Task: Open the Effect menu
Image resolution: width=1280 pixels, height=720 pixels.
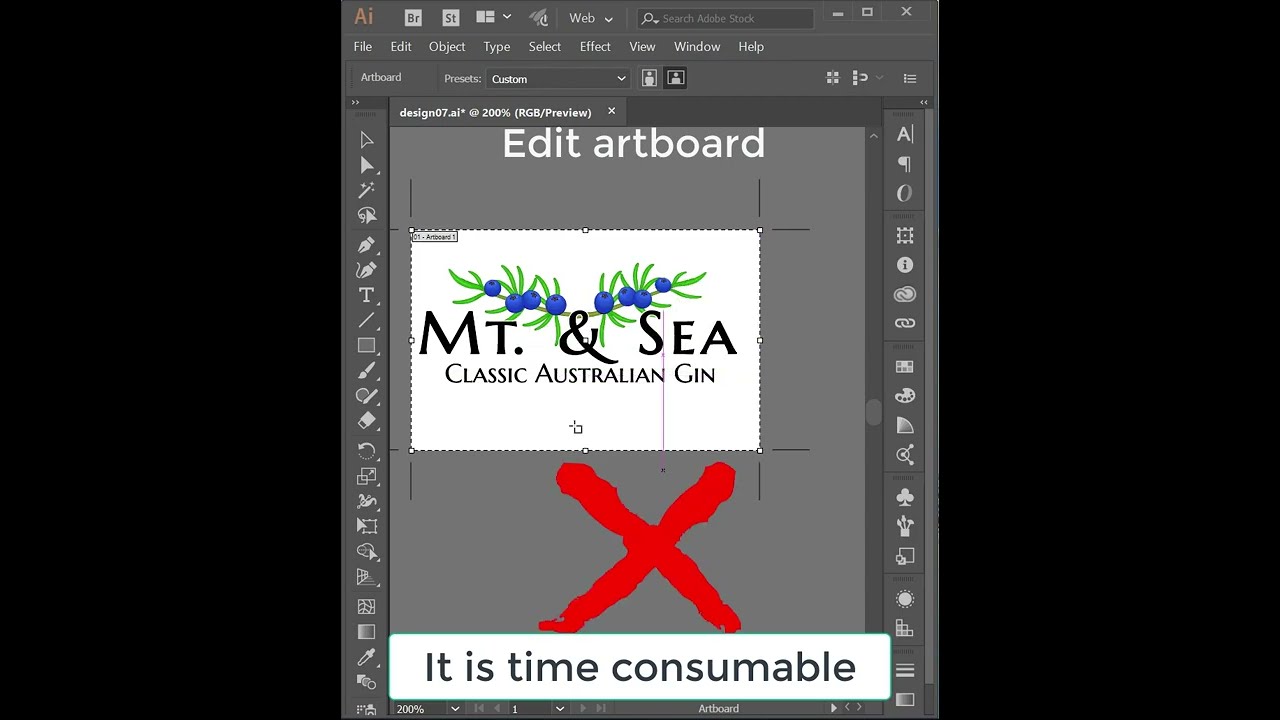Action: click(x=595, y=47)
